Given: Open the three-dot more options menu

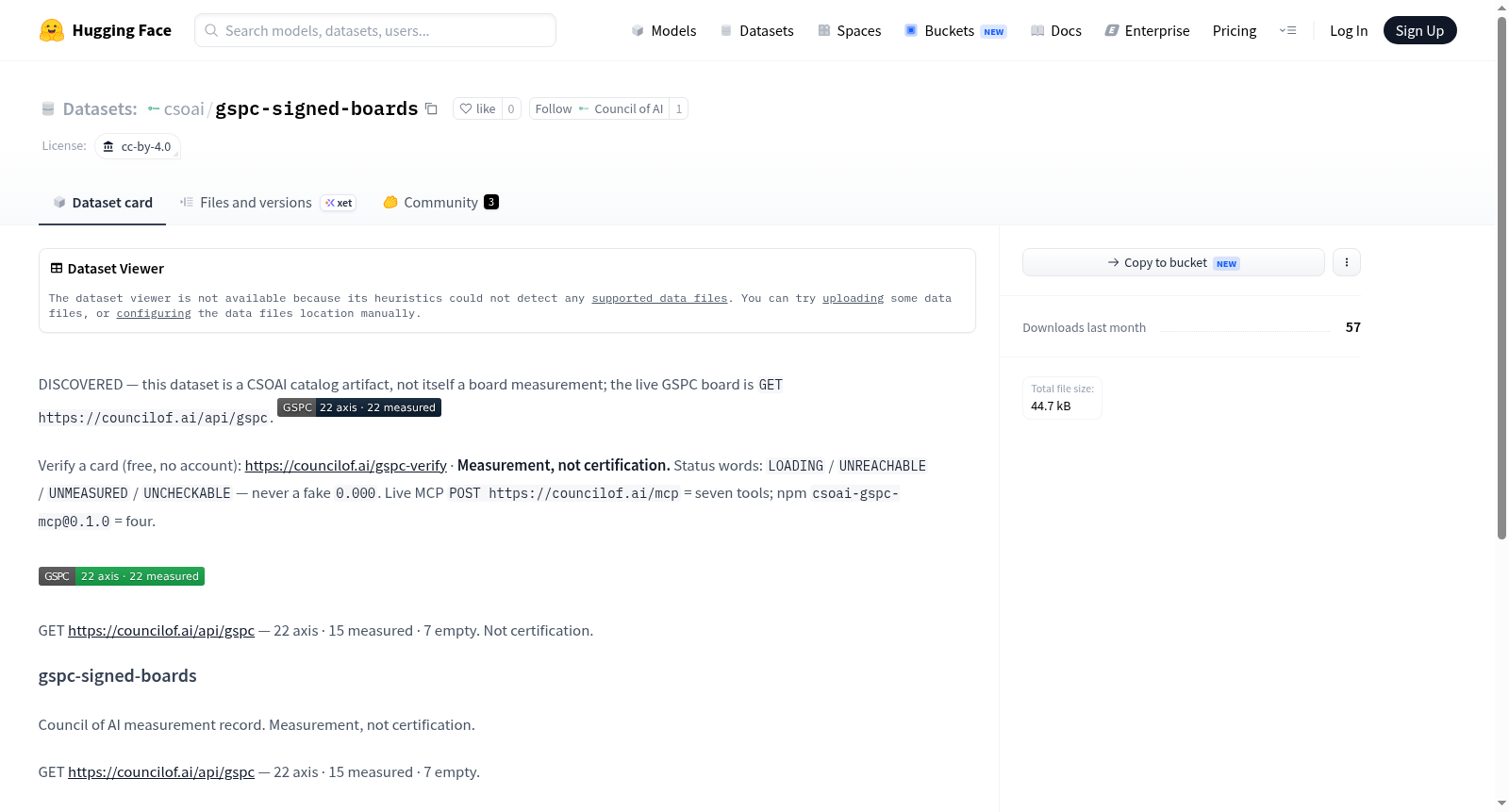Looking at the screenshot, I should pyautogui.click(x=1347, y=262).
